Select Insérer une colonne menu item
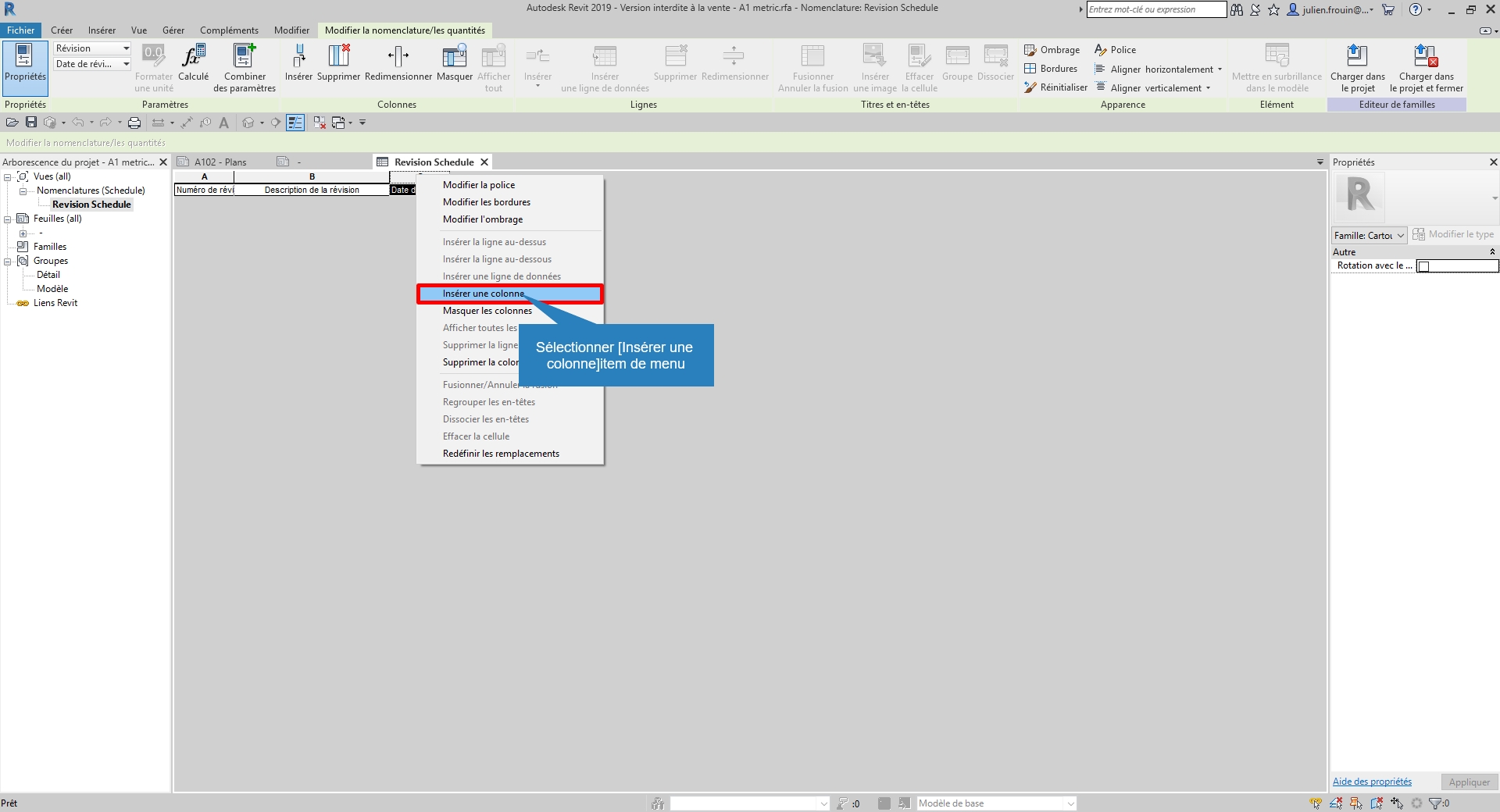Viewport: 1500px width, 812px height. (483, 294)
